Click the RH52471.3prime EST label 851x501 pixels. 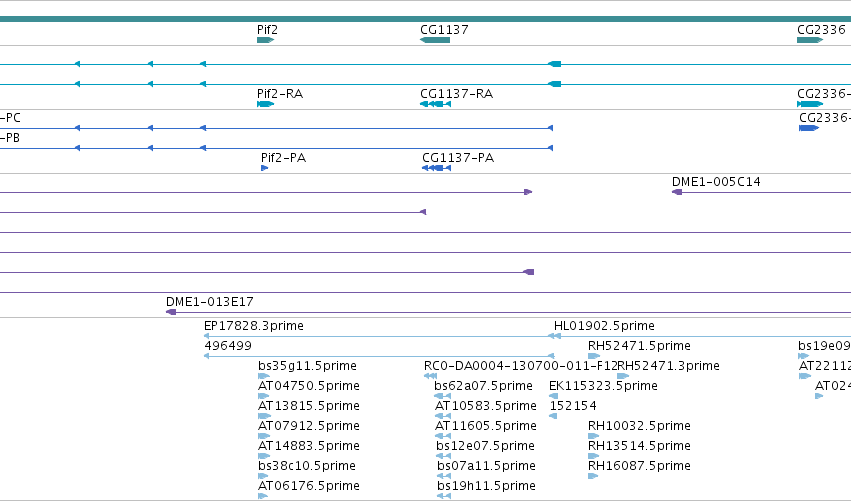[669, 366]
